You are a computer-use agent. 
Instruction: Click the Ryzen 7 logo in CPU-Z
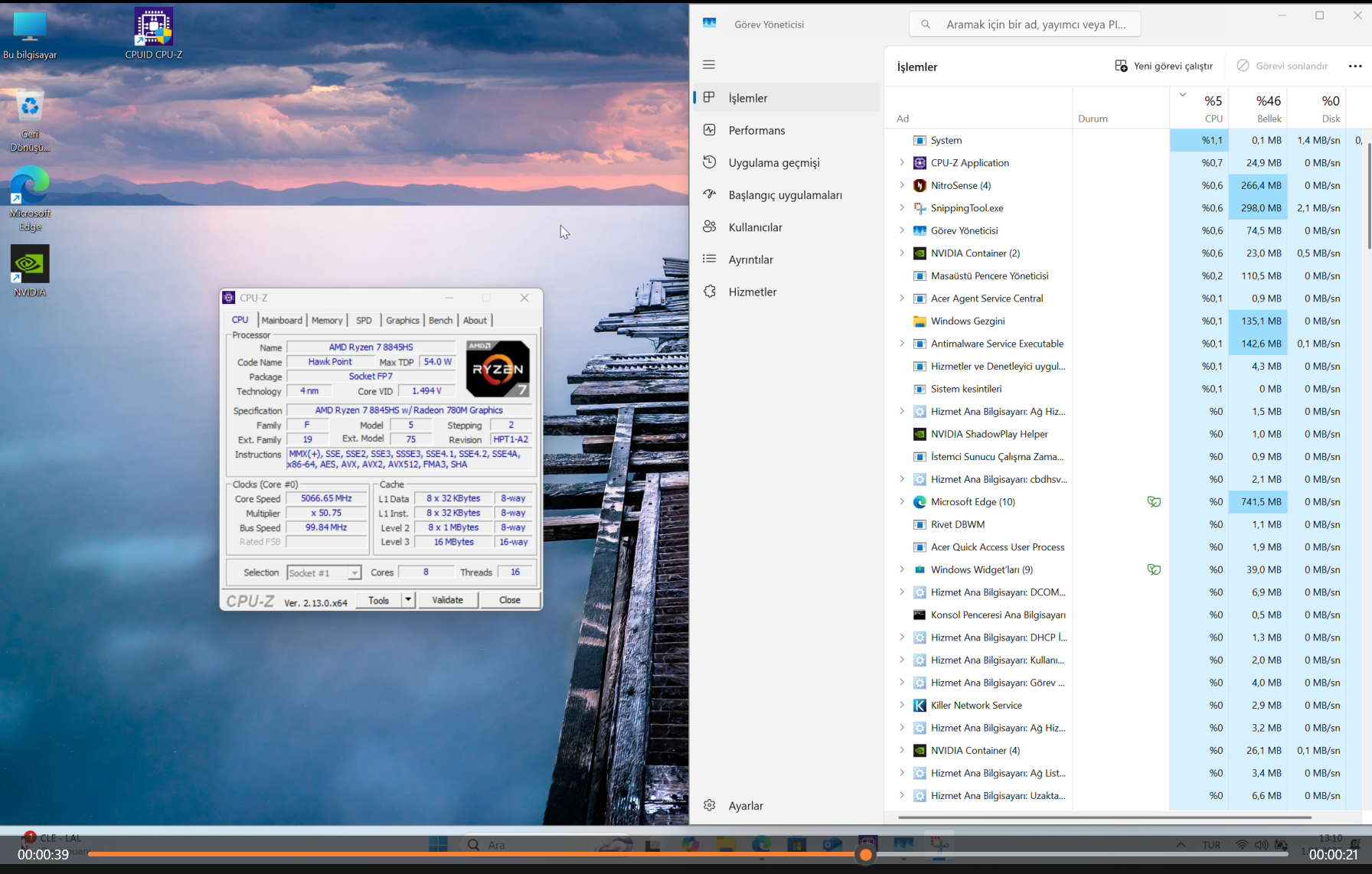click(x=498, y=369)
